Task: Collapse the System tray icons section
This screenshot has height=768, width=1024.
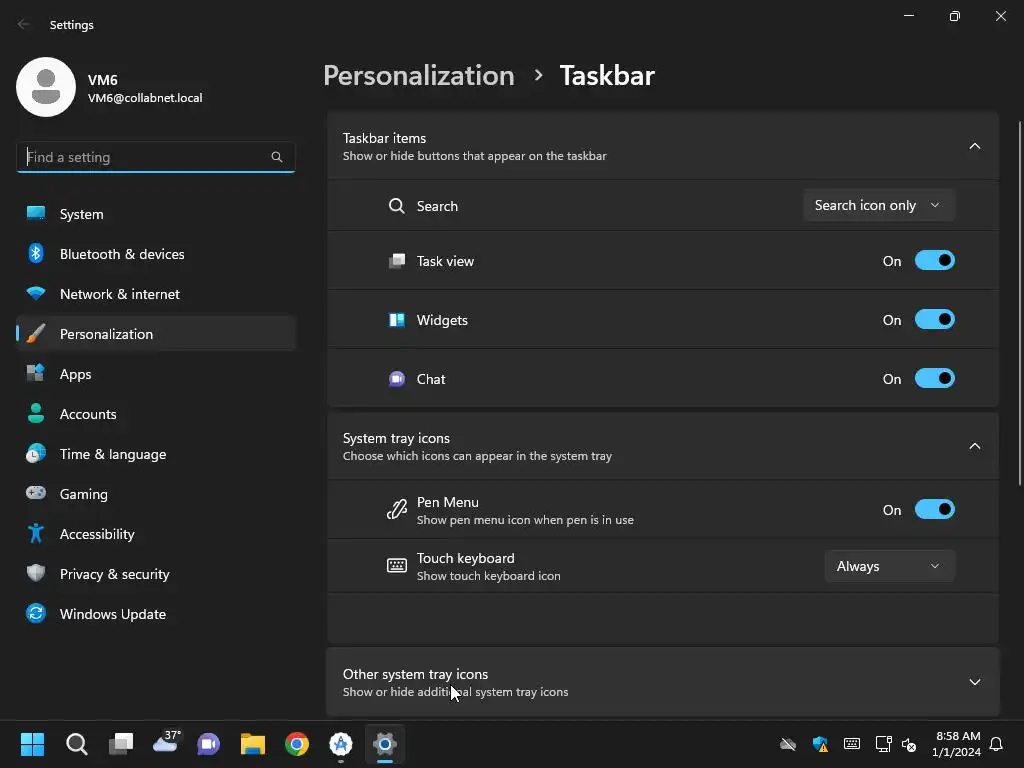Action: [974, 446]
